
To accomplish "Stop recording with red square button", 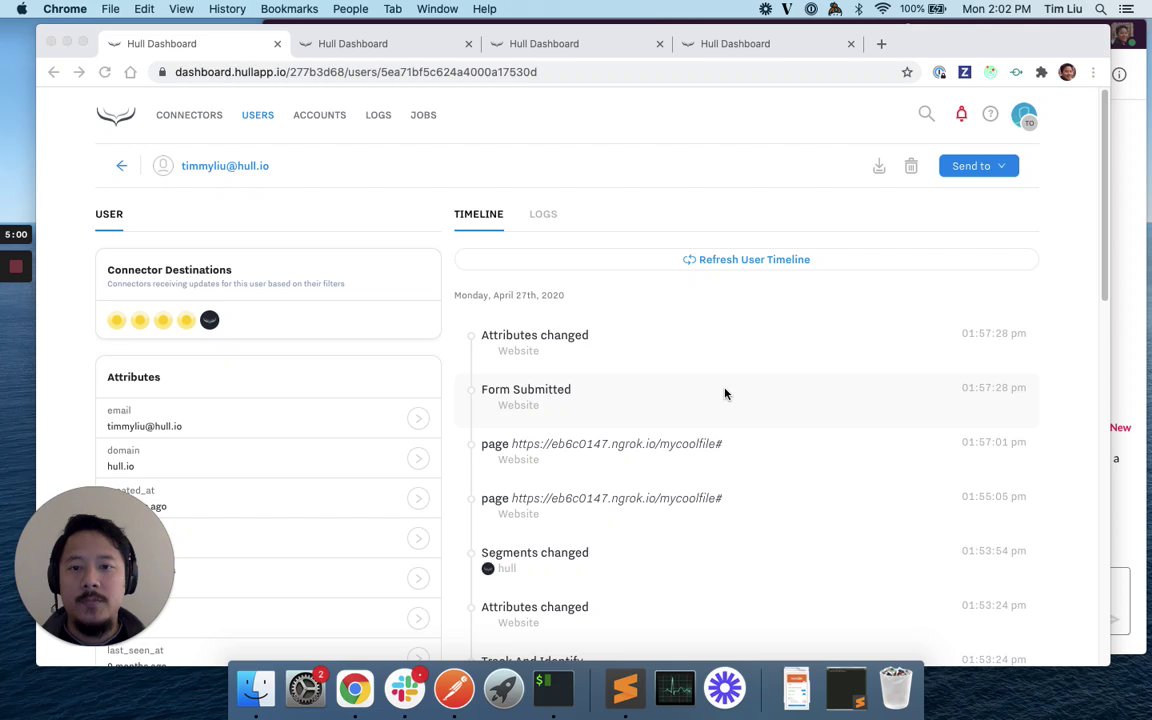I will (15, 267).
